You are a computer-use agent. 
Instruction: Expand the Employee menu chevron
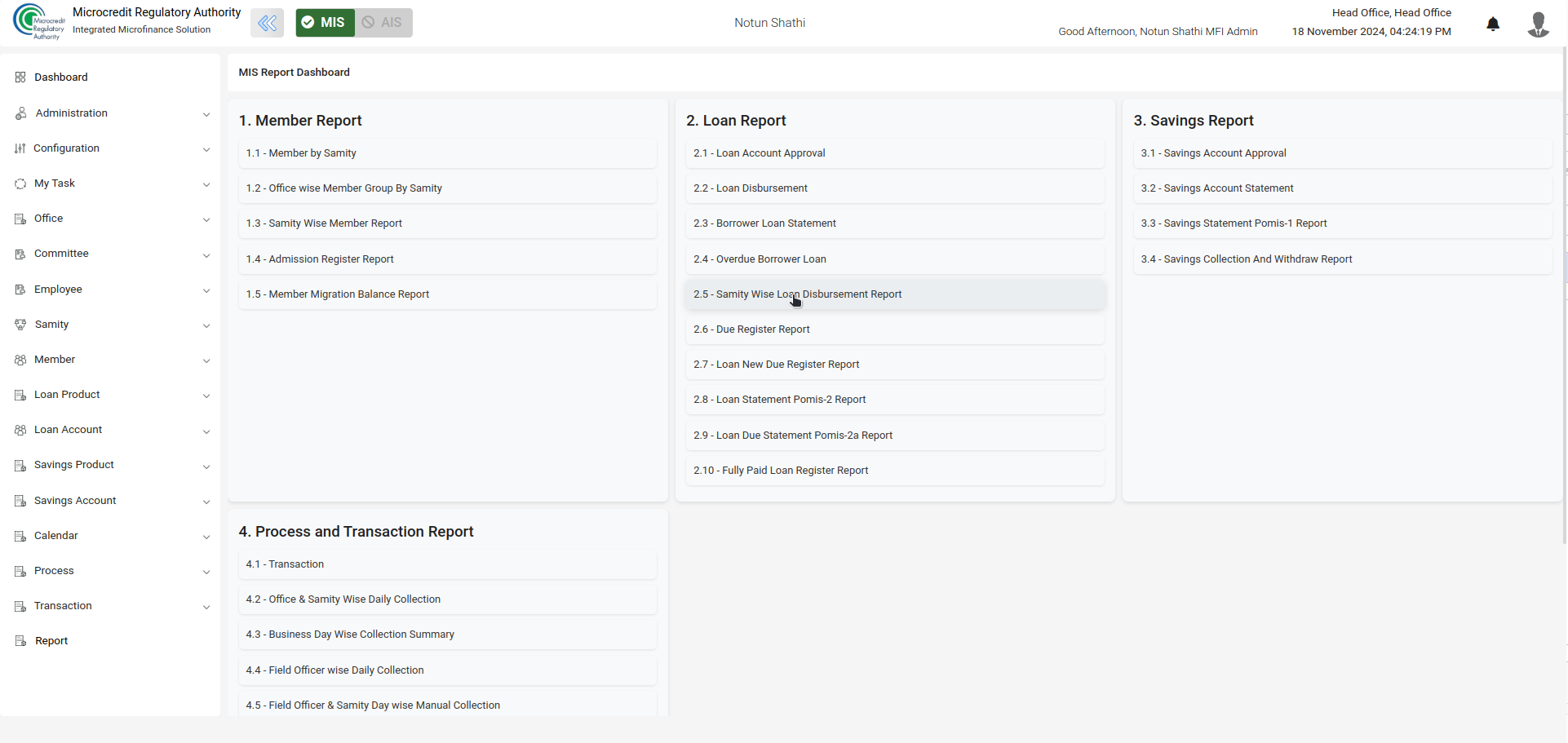[206, 290]
